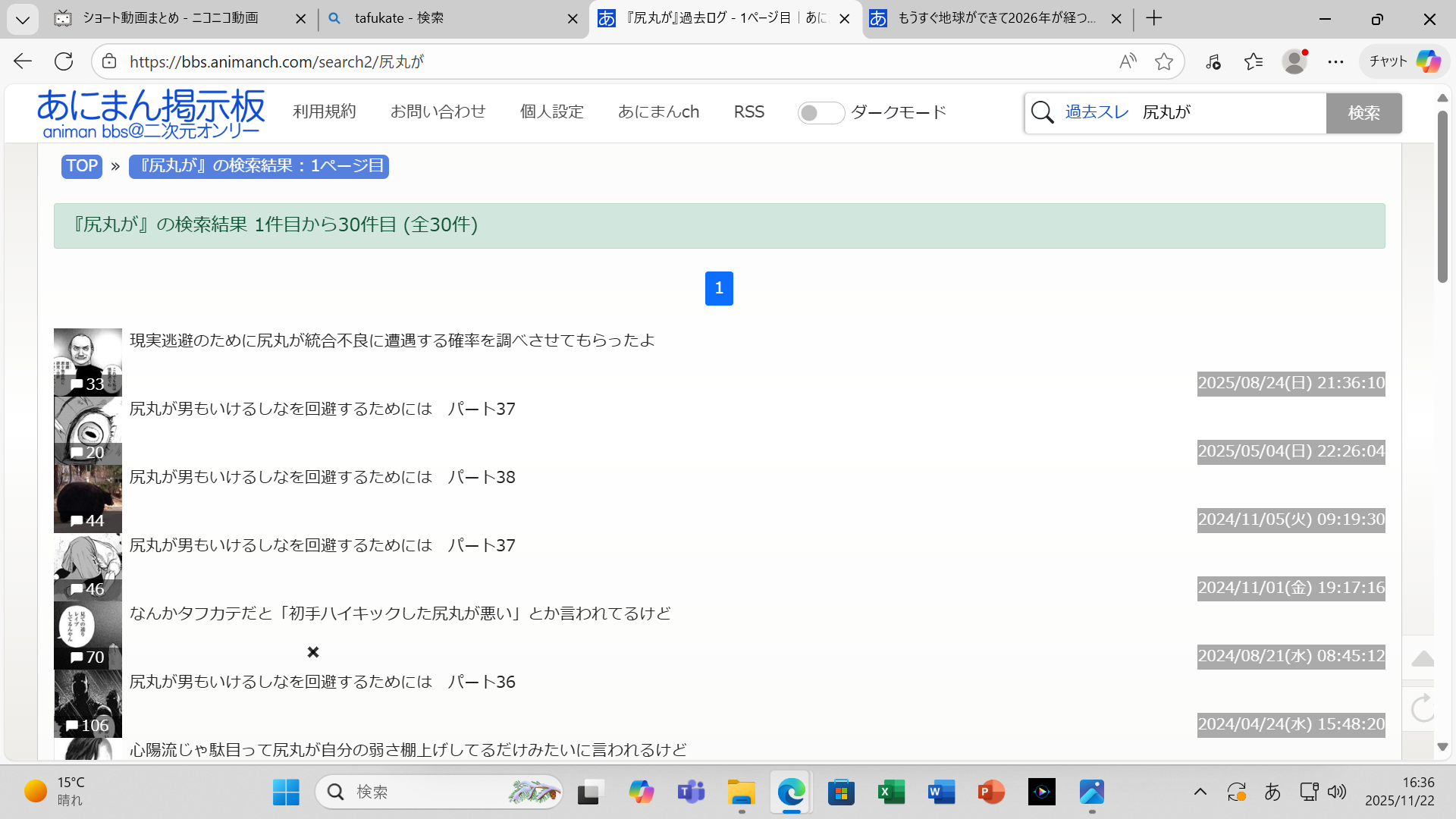The image size is (1456, 819).
Task: Click the TOP breadcrumb link
Action: point(82,166)
